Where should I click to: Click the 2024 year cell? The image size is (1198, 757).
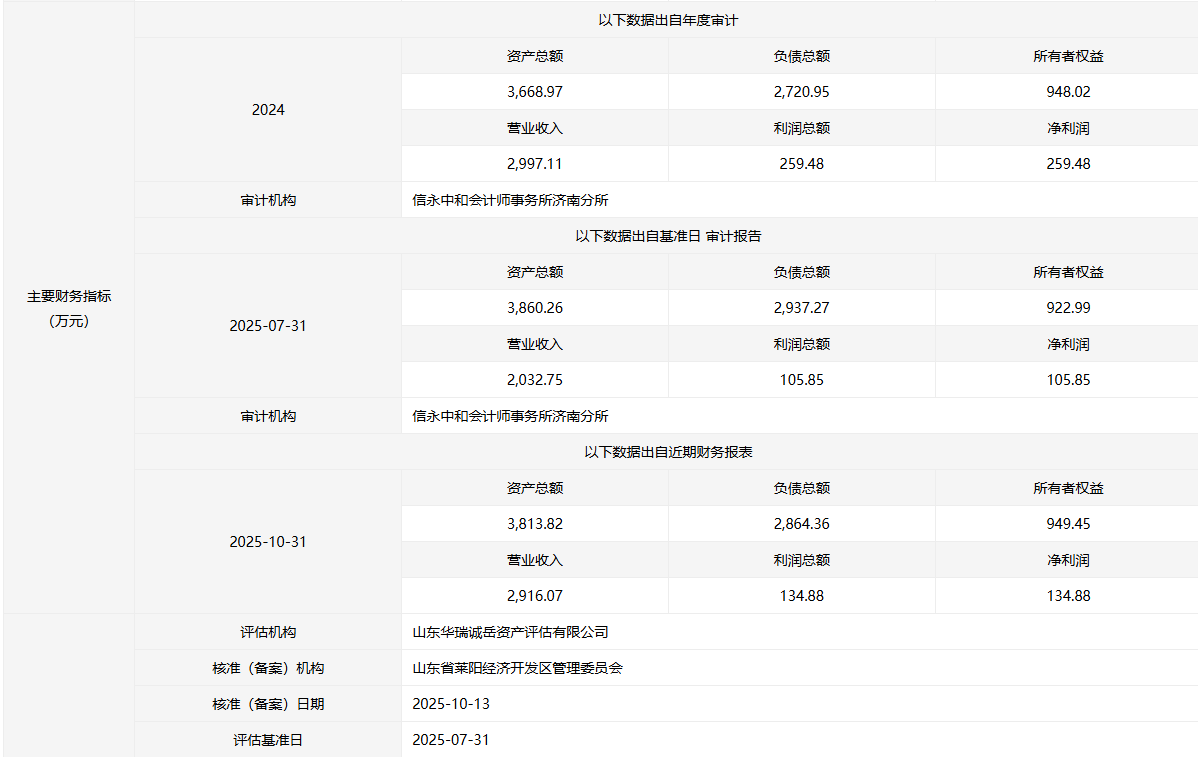(268, 110)
